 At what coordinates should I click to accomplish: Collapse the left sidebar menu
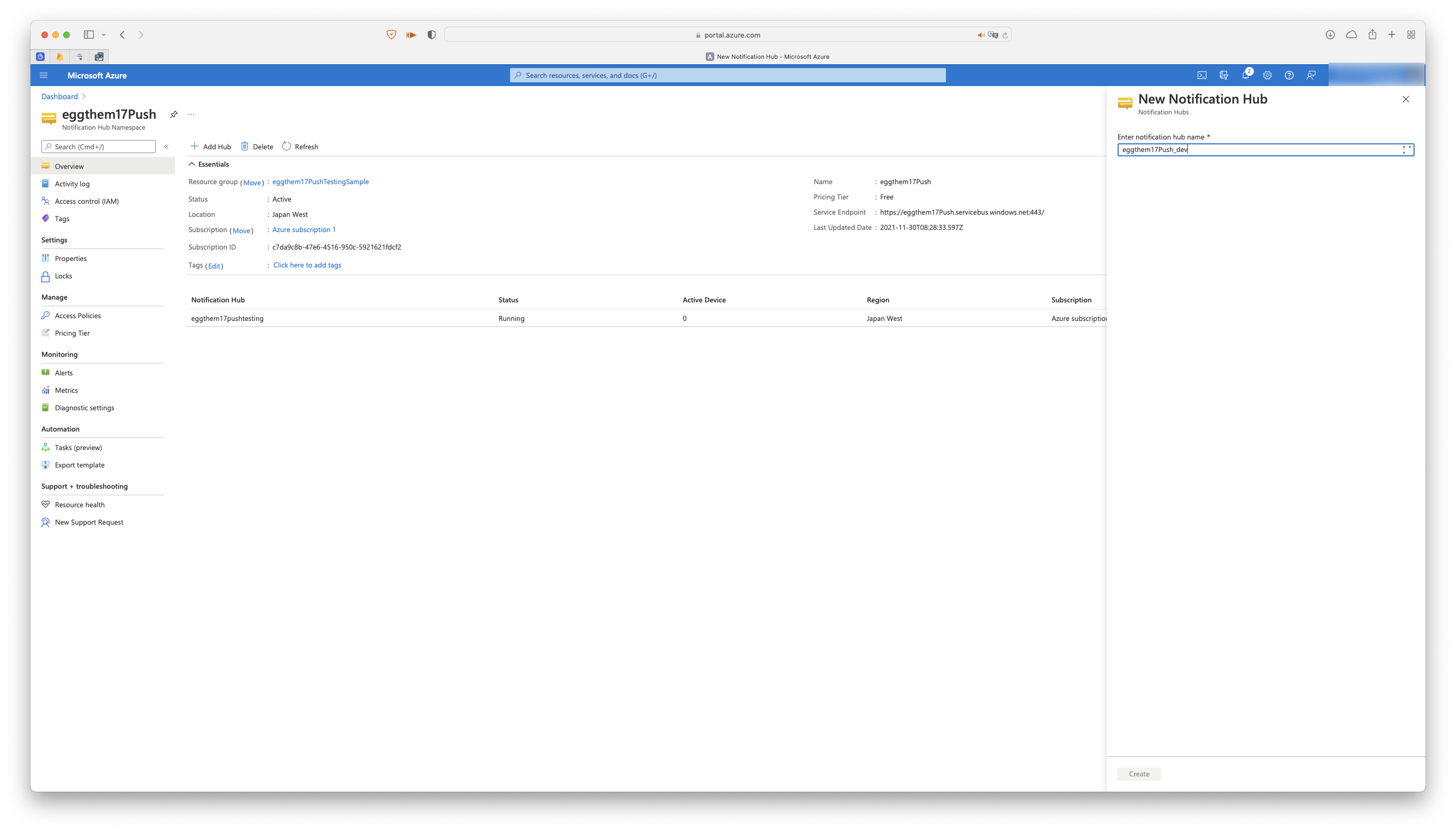[x=166, y=147]
